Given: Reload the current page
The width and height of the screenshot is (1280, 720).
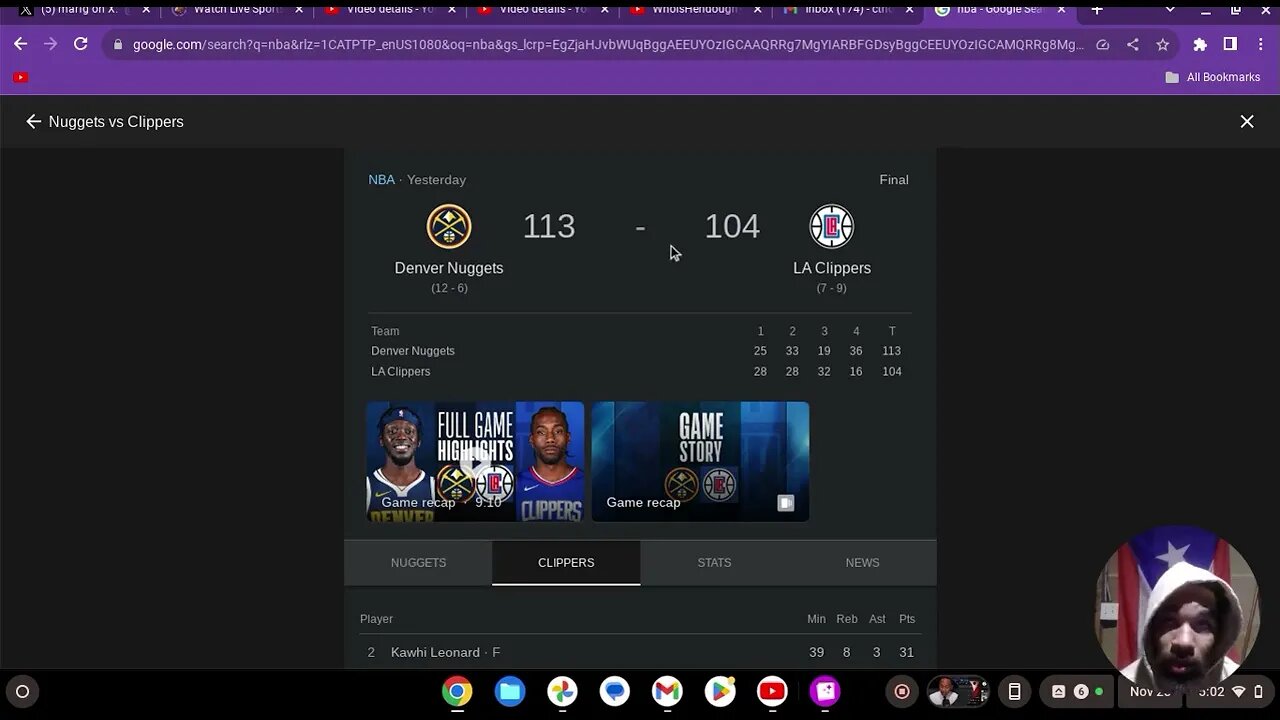Looking at the screenshot, I should pyautogui.click(x=81, y=44).
